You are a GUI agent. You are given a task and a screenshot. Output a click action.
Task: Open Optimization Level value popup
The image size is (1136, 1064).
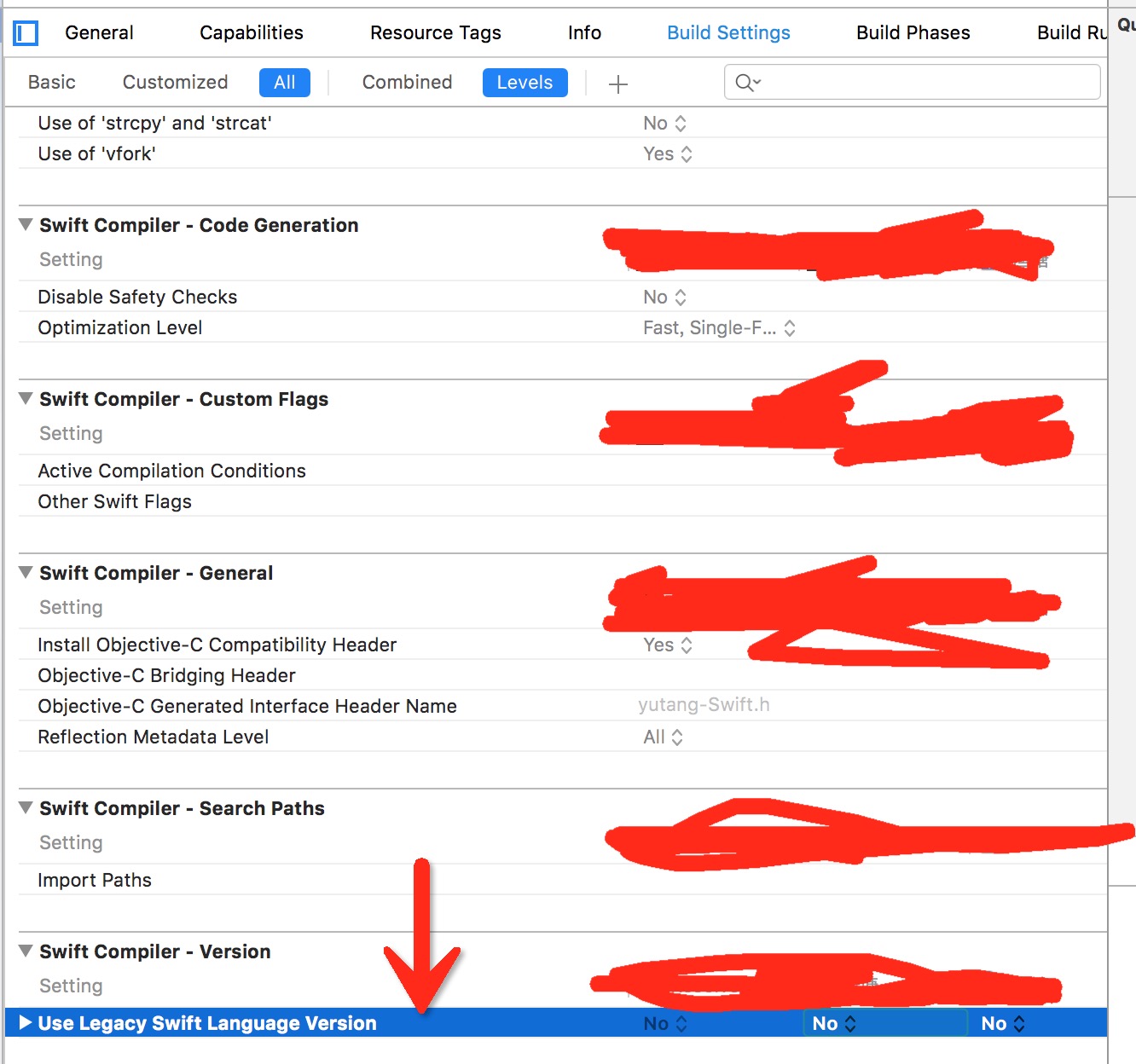(x=720, y=327)
